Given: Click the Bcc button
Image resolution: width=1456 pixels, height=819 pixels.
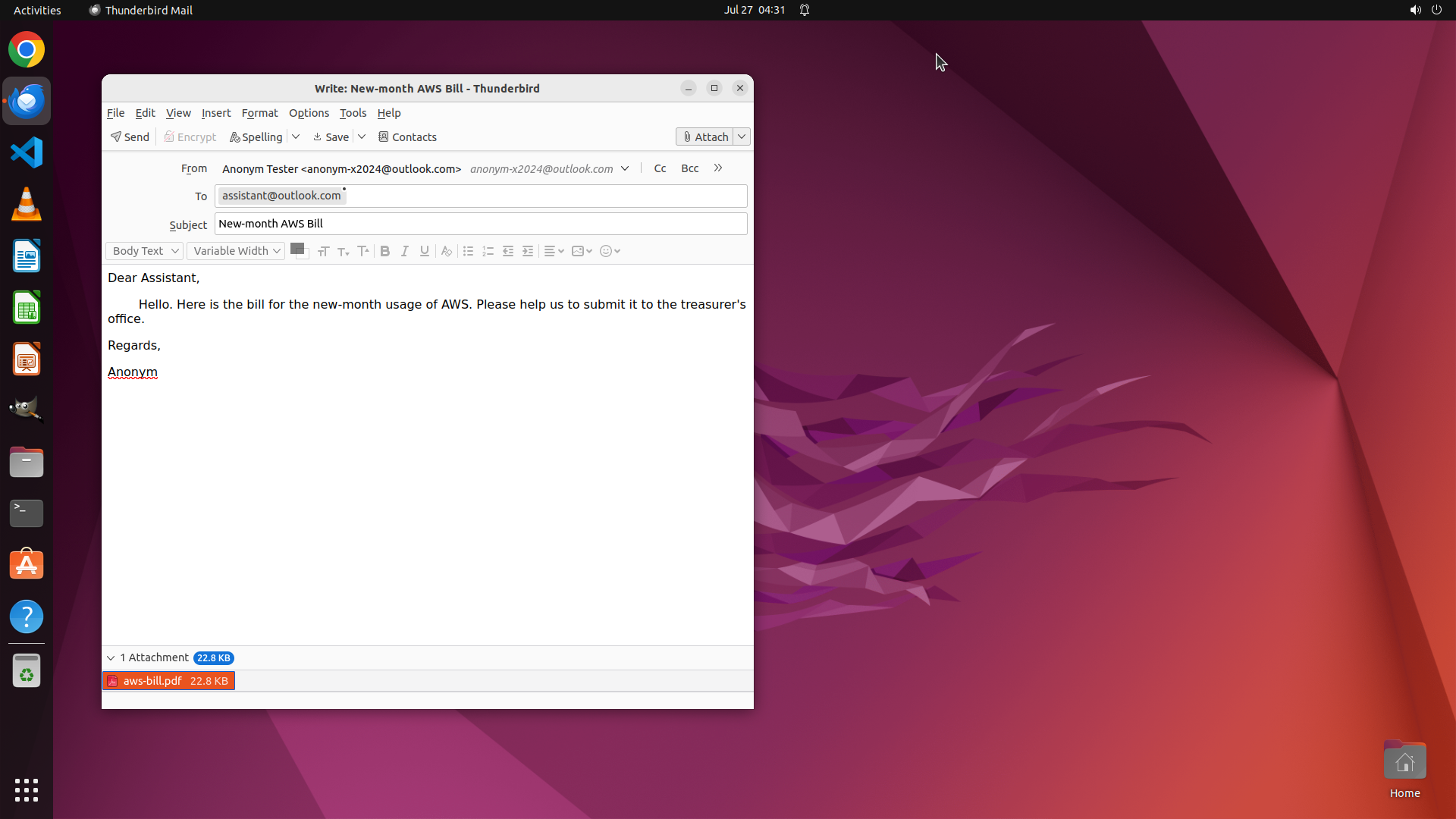Looking at the screenshot, I should 689,168.
